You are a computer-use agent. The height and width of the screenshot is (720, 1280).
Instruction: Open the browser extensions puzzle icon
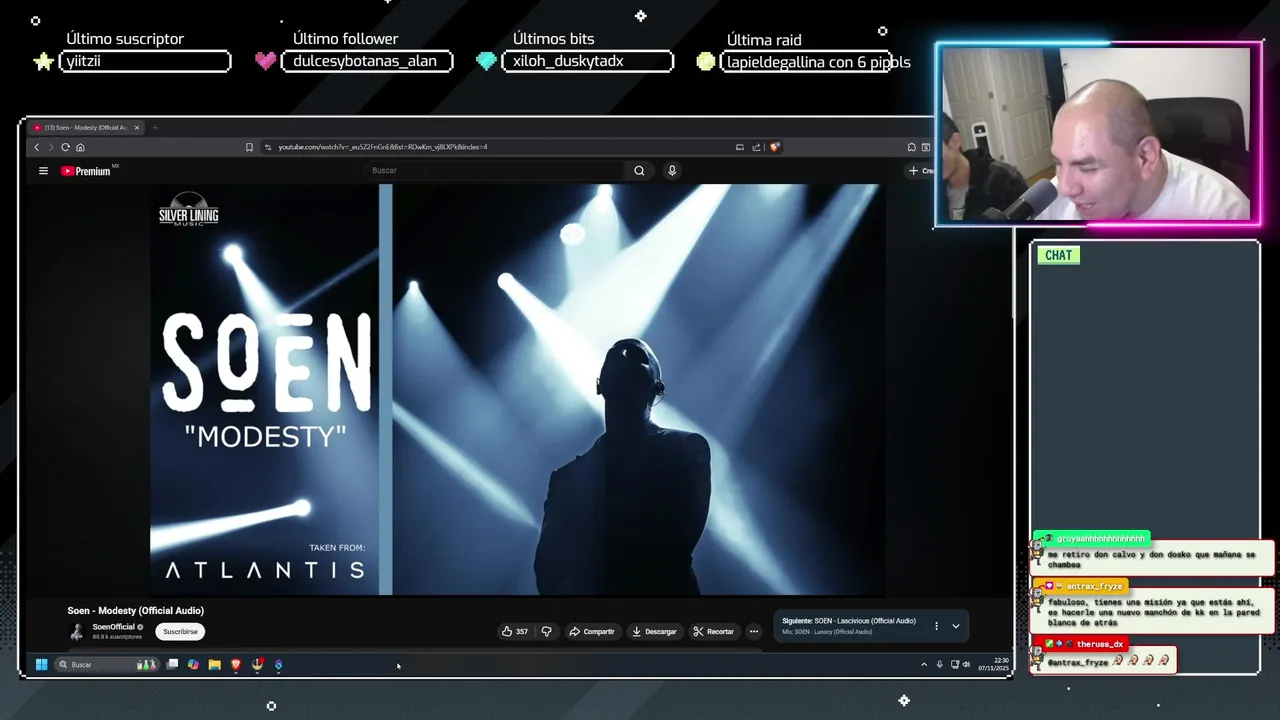coord(911,147)
